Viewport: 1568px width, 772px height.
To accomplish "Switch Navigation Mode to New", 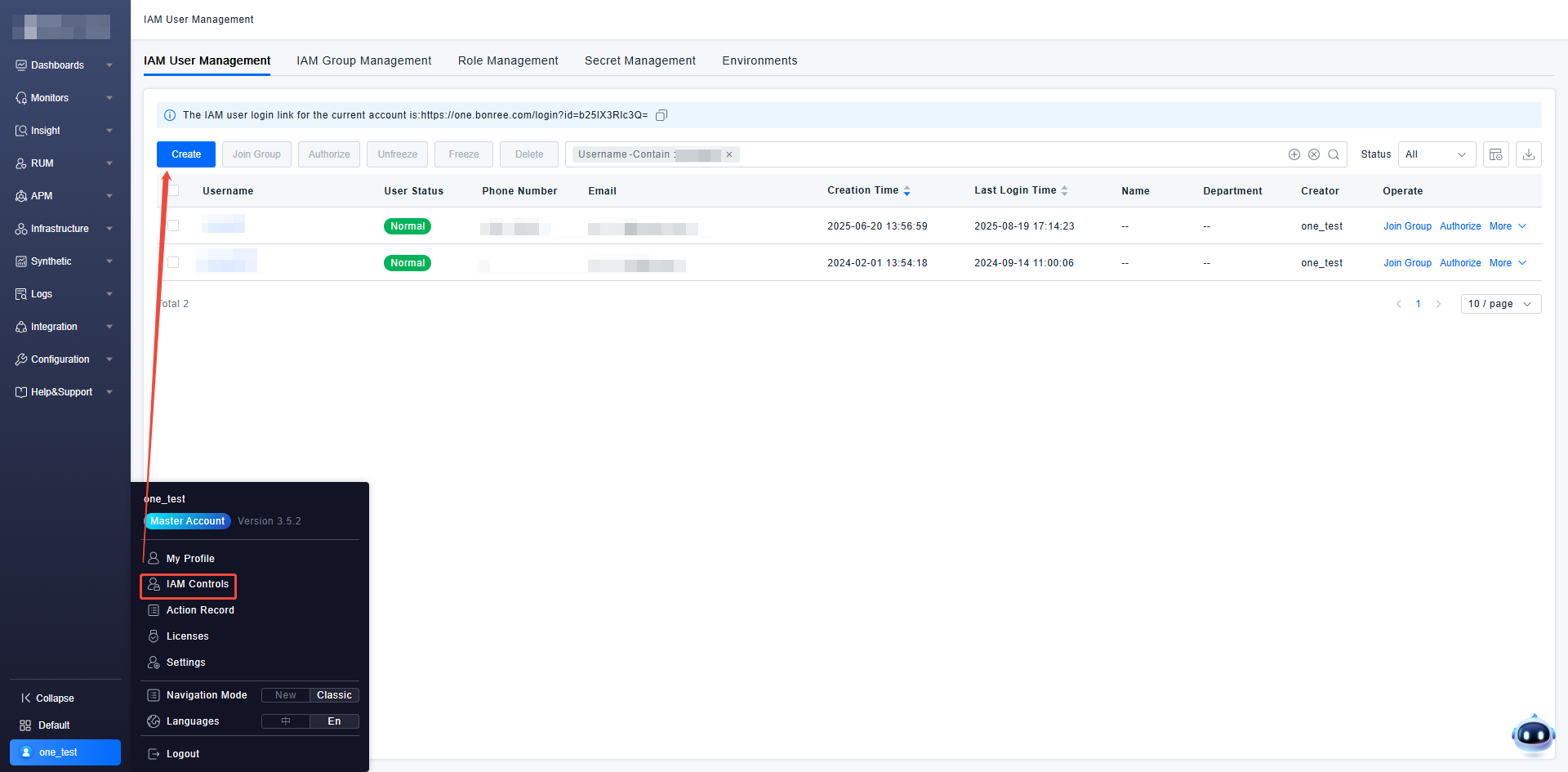I will point(286,695).
